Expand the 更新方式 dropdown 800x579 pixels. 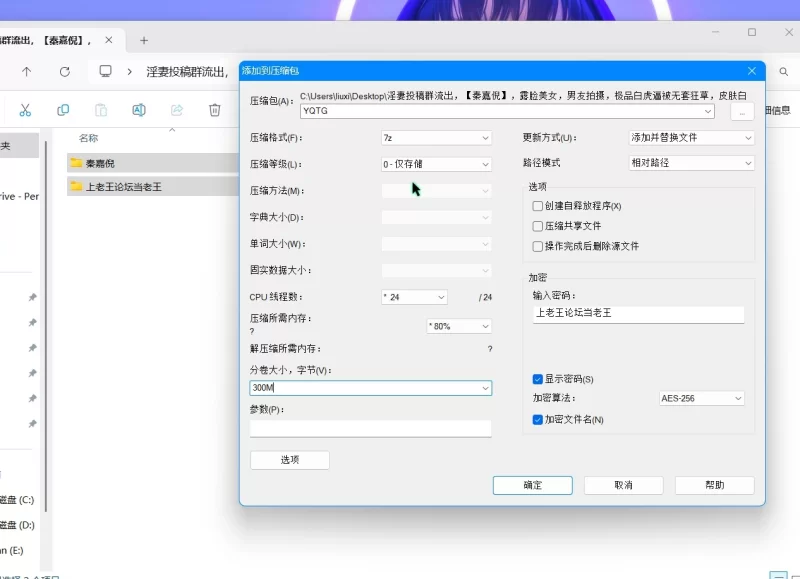(x=690, y=137)
